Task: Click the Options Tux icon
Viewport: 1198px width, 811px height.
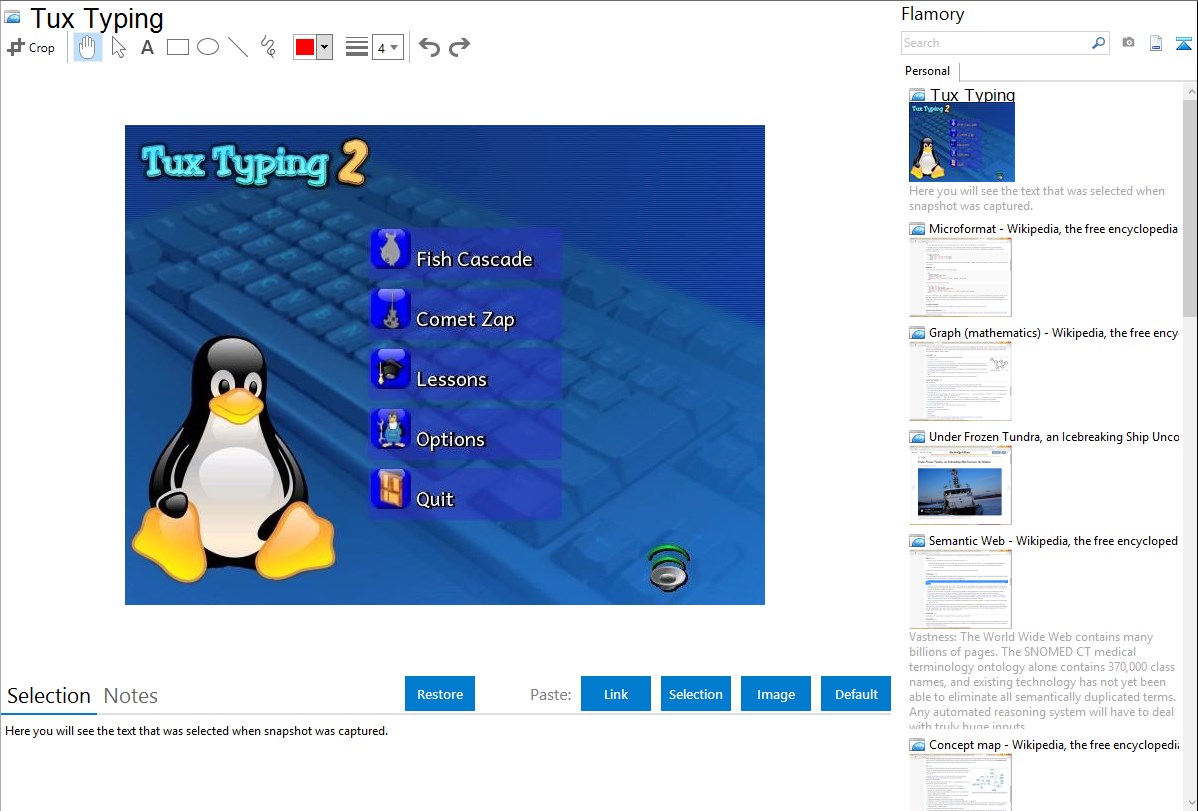Action: click(391, 429)
